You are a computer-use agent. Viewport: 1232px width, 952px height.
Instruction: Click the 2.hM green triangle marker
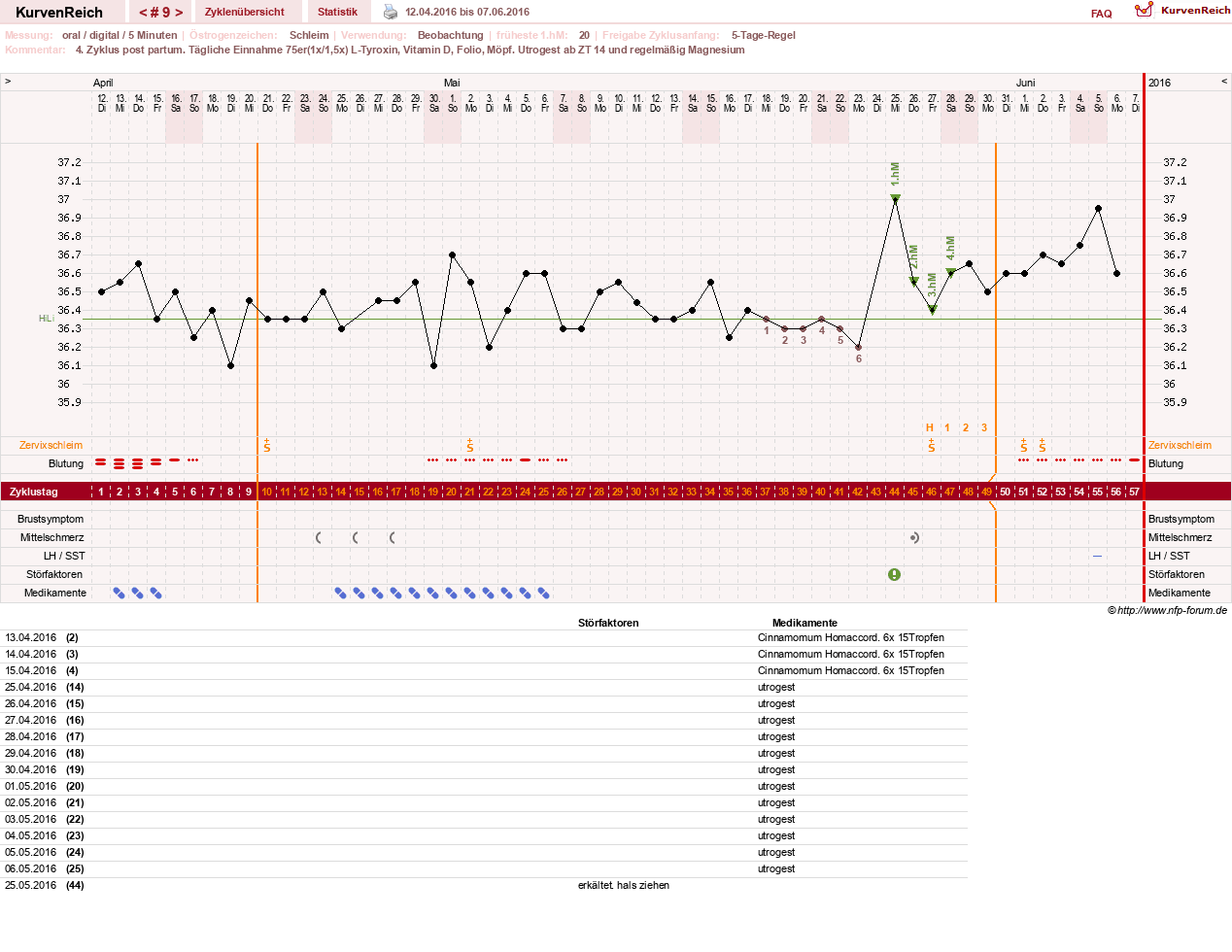click(x=914, y=282)
